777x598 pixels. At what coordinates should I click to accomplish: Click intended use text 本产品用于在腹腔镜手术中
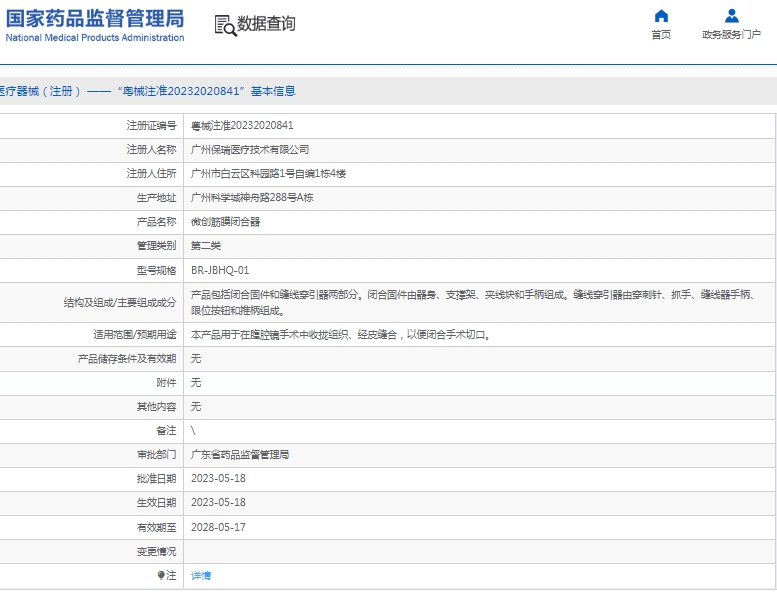pyautogui.click(x=341, y=335)
